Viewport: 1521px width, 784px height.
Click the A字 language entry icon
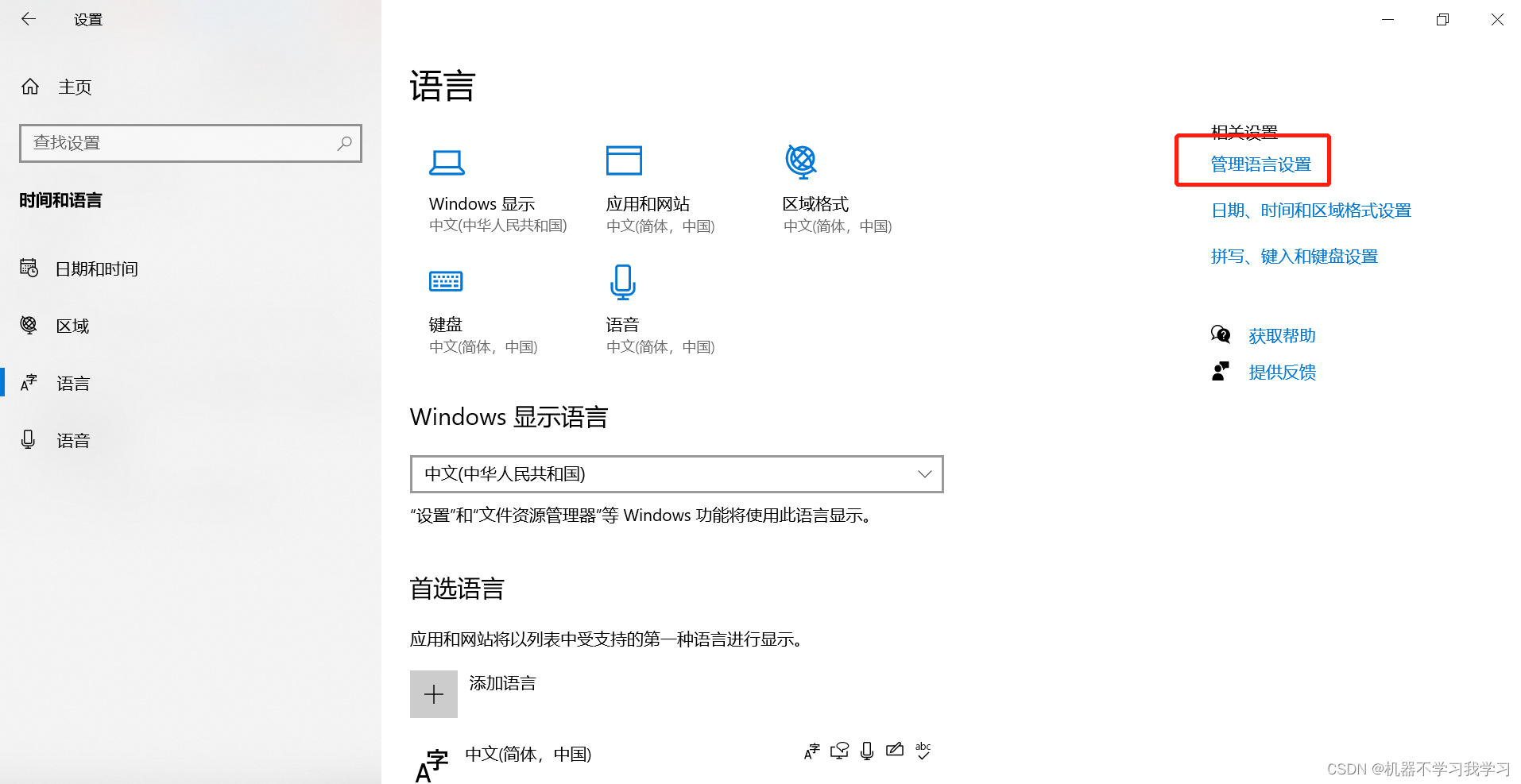point(432,766)
